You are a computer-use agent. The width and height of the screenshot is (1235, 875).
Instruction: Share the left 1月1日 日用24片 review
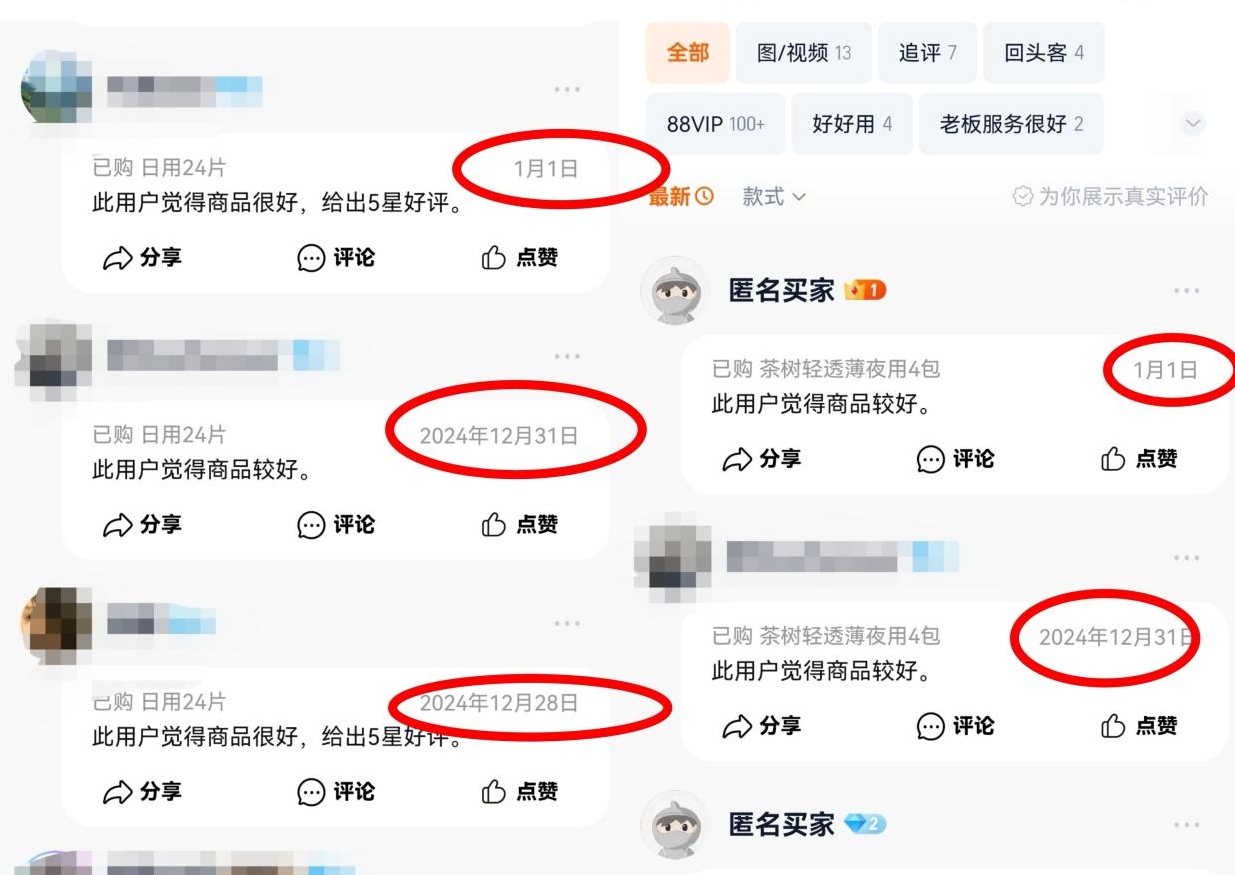pyautogui.click(x=142, y=258)
